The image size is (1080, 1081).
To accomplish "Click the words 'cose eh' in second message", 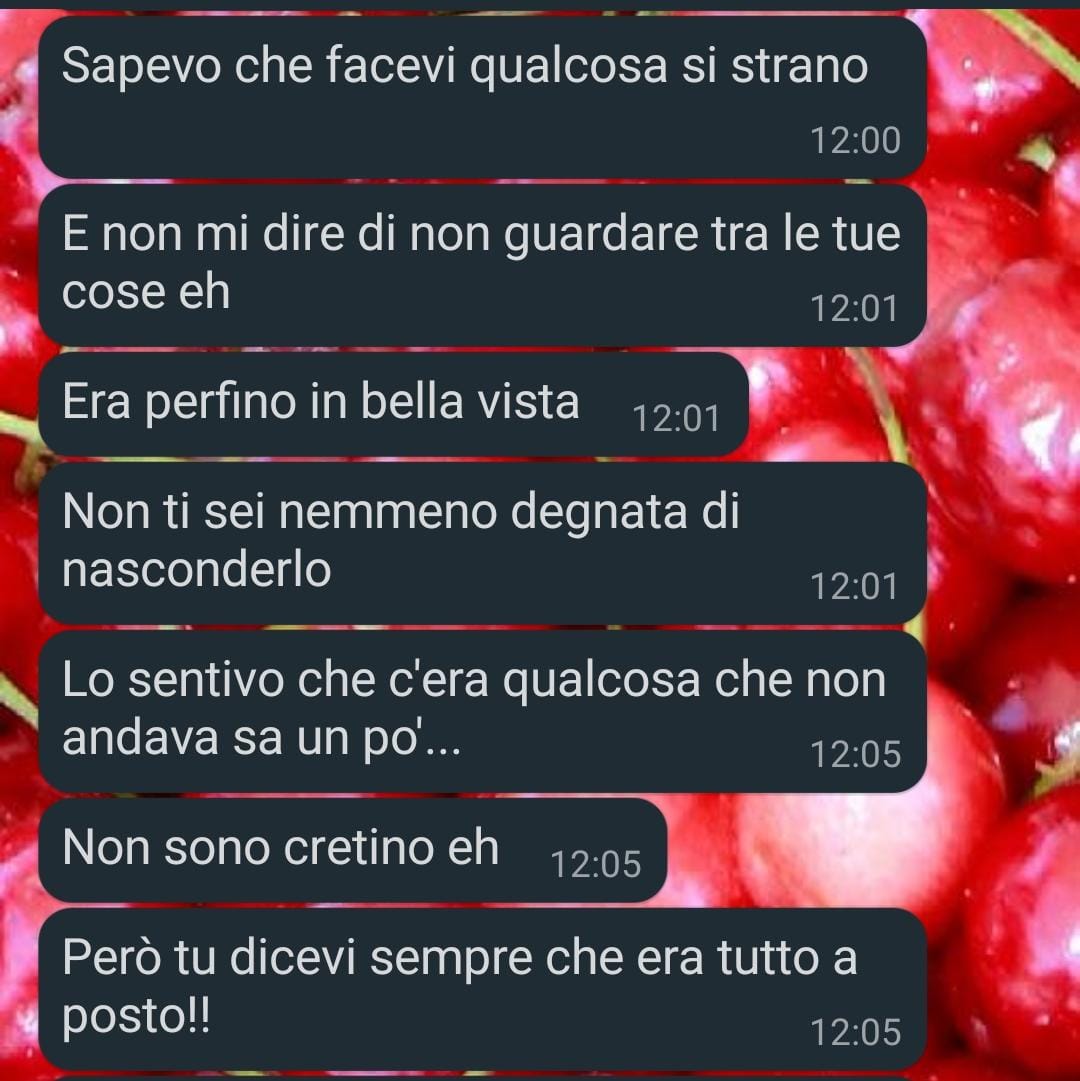I will coord(145,292).
